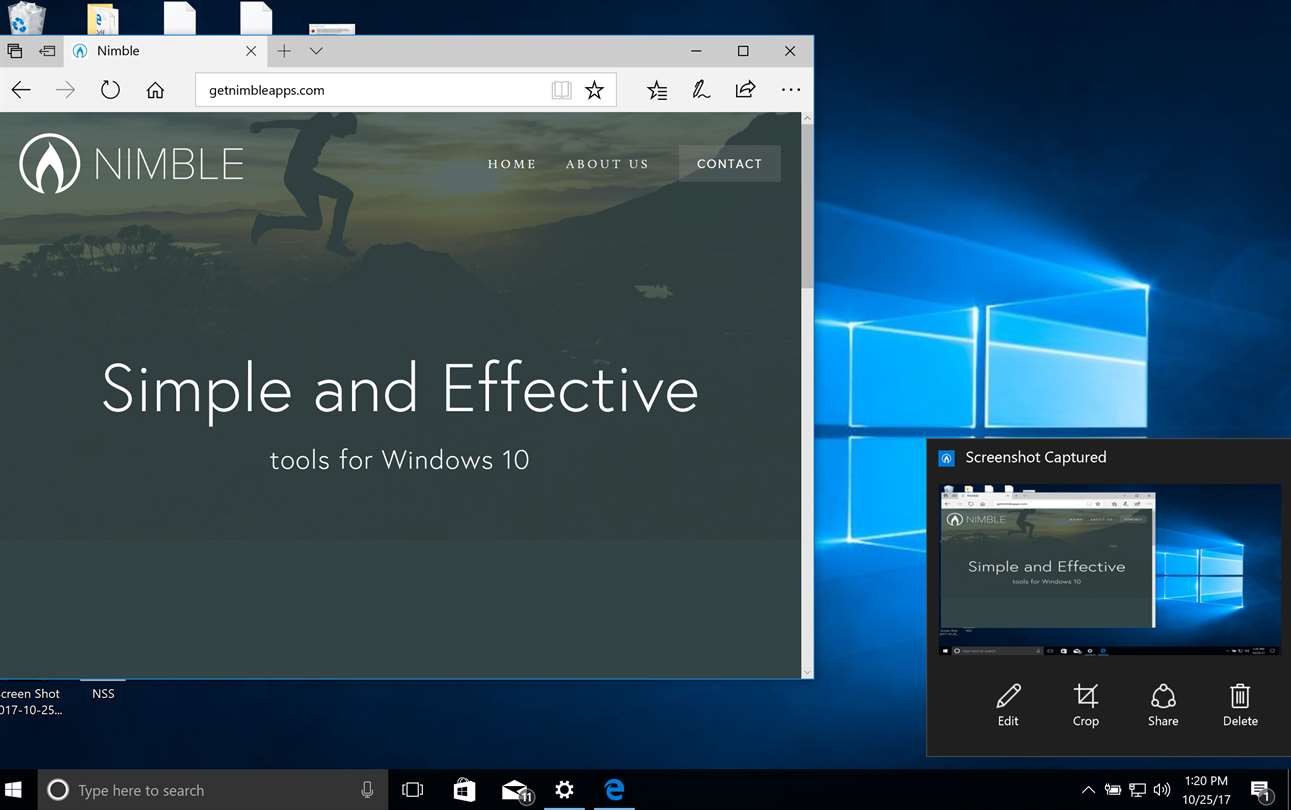Set these Edge tabs aside
Viewport: 1291px width, 810px height.
click(47, 51)
